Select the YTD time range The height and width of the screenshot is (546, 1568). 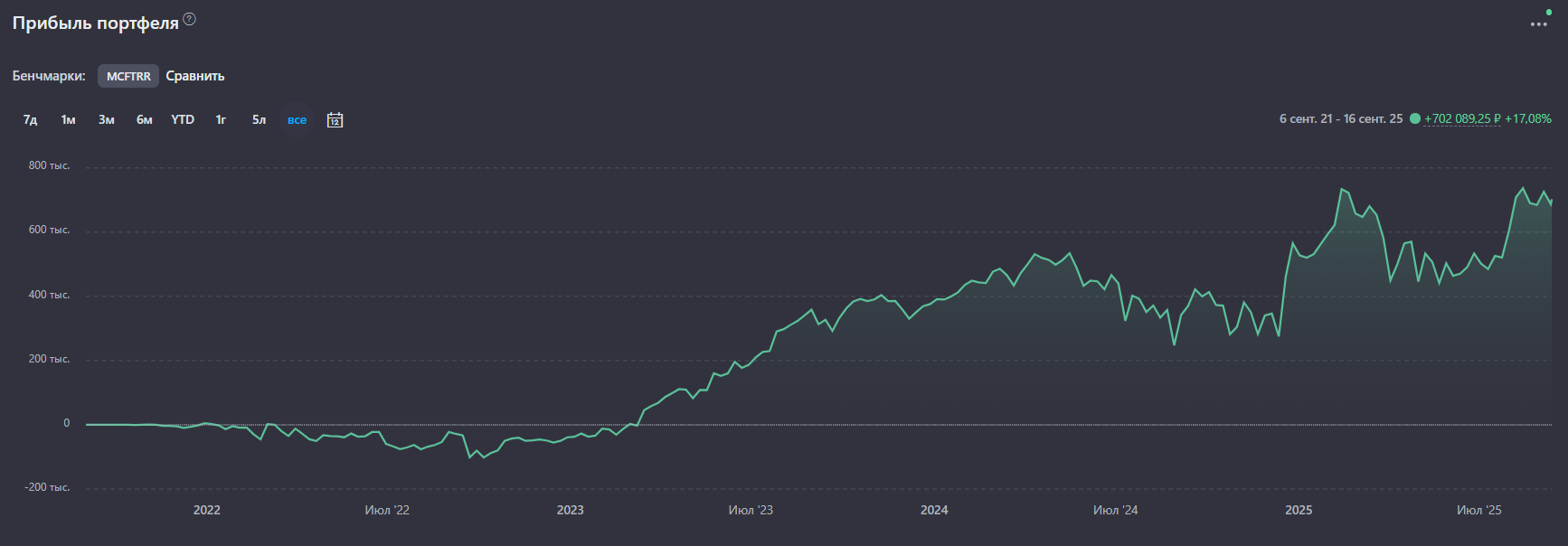click(183, 119)
